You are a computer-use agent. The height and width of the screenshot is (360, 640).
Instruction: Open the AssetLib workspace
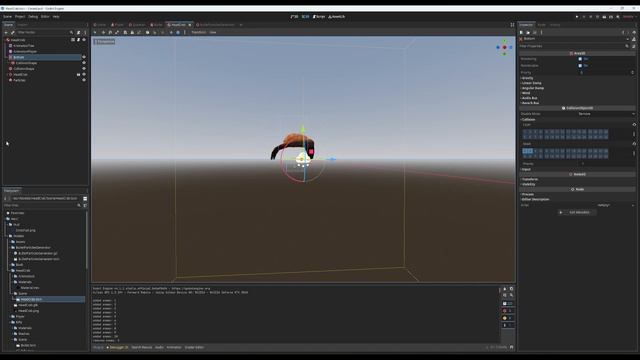coord(337,17)
